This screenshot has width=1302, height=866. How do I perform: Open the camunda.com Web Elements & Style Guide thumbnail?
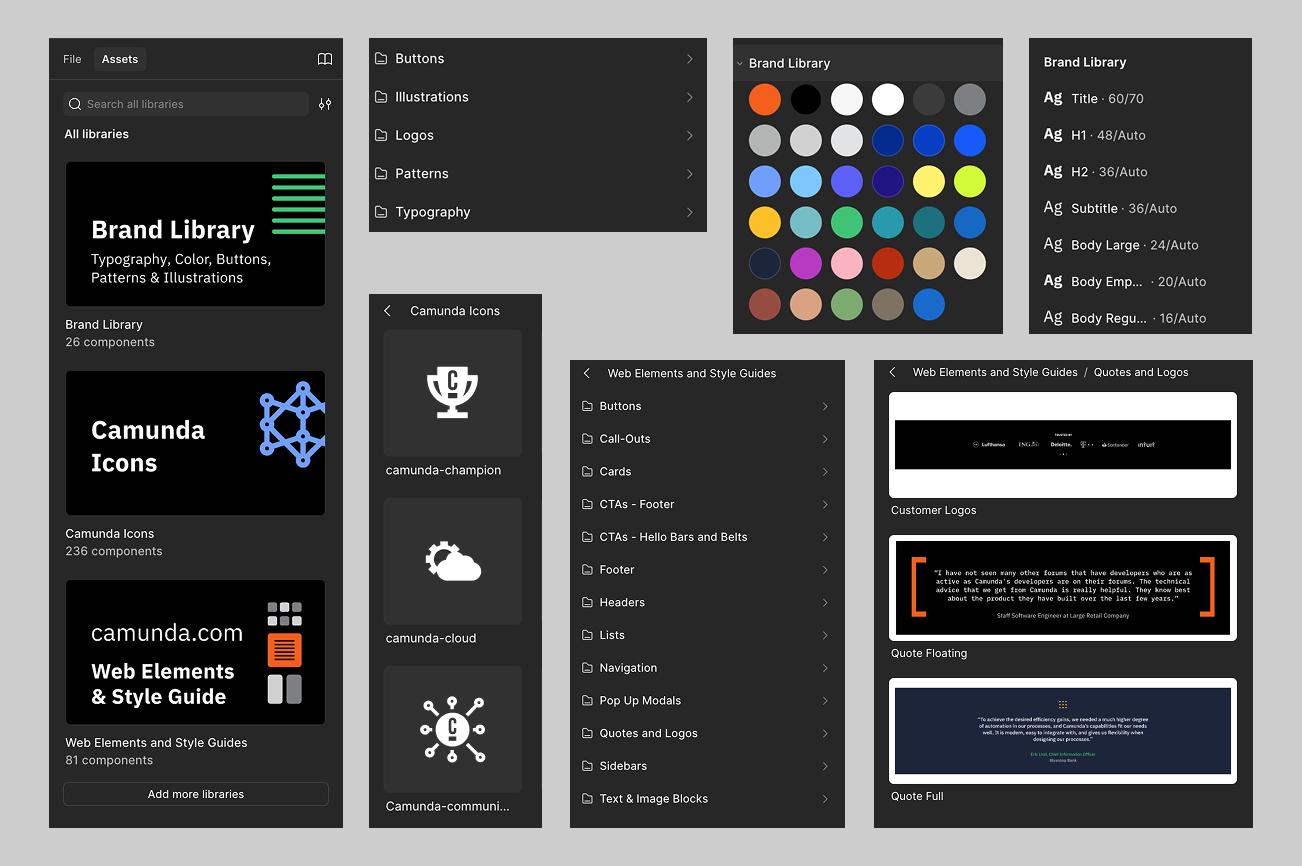coord(195,652)
